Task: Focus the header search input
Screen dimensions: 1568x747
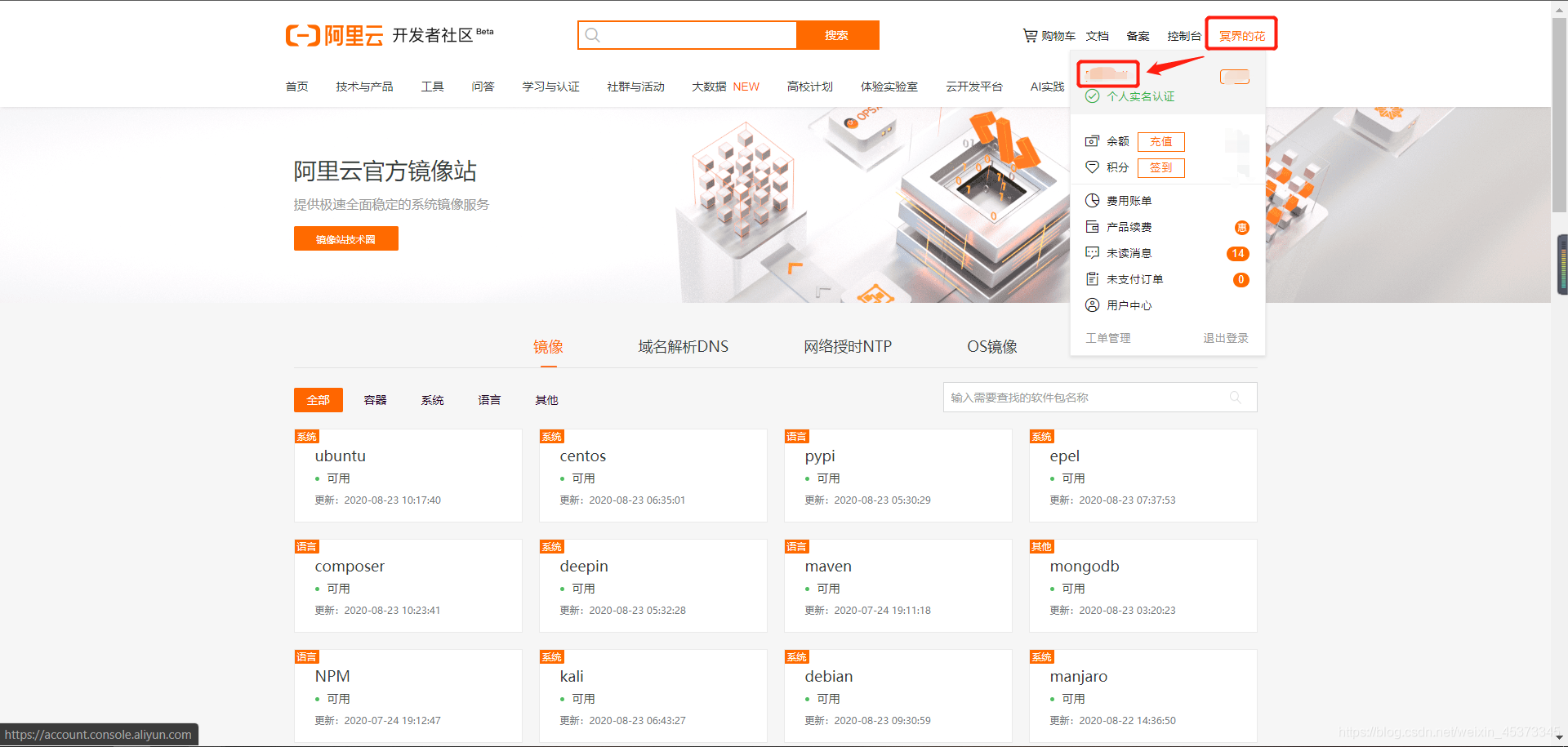Action: pos(688,35)
